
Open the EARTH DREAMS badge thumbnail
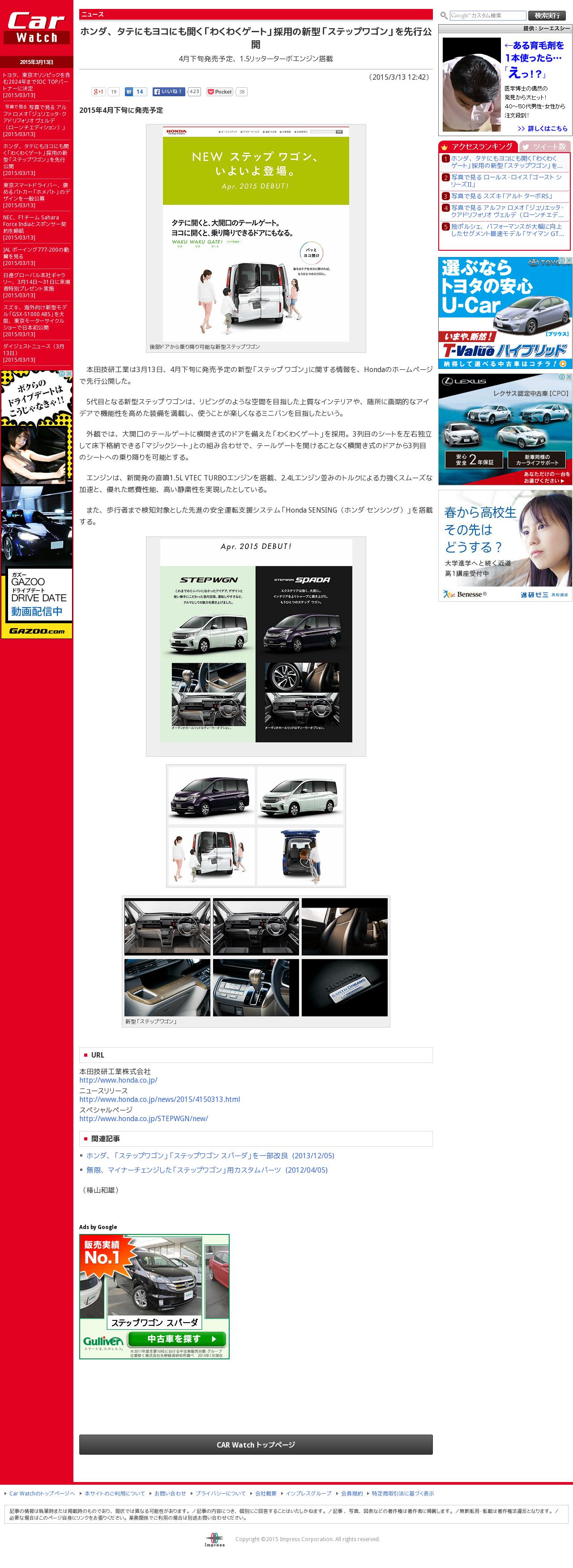click(x=344, y=987)
